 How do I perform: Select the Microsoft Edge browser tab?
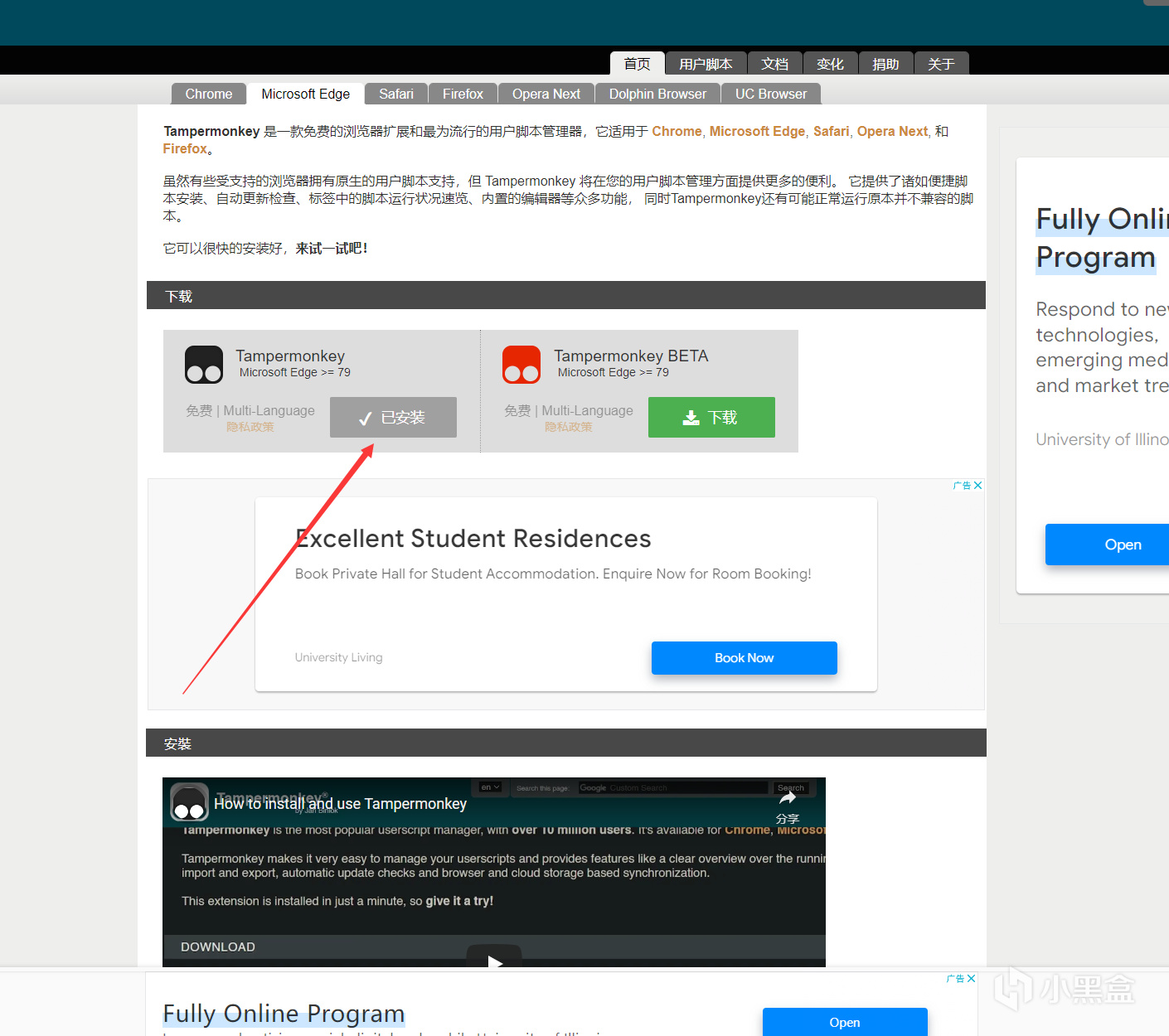[306, 94]
